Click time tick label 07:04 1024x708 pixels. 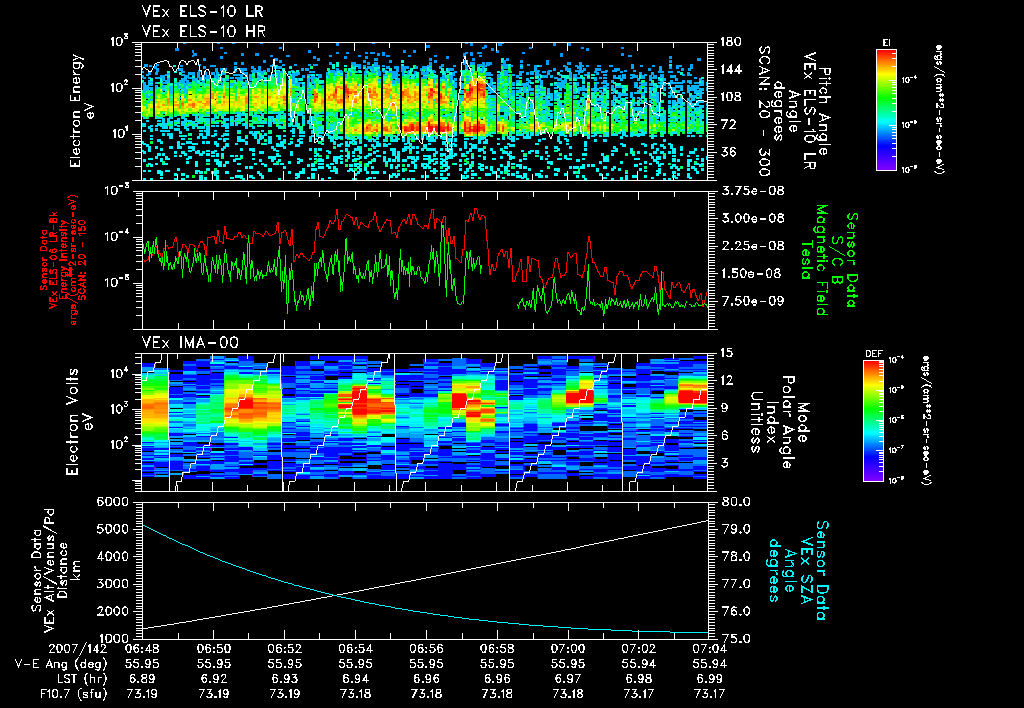click(710, 649)
